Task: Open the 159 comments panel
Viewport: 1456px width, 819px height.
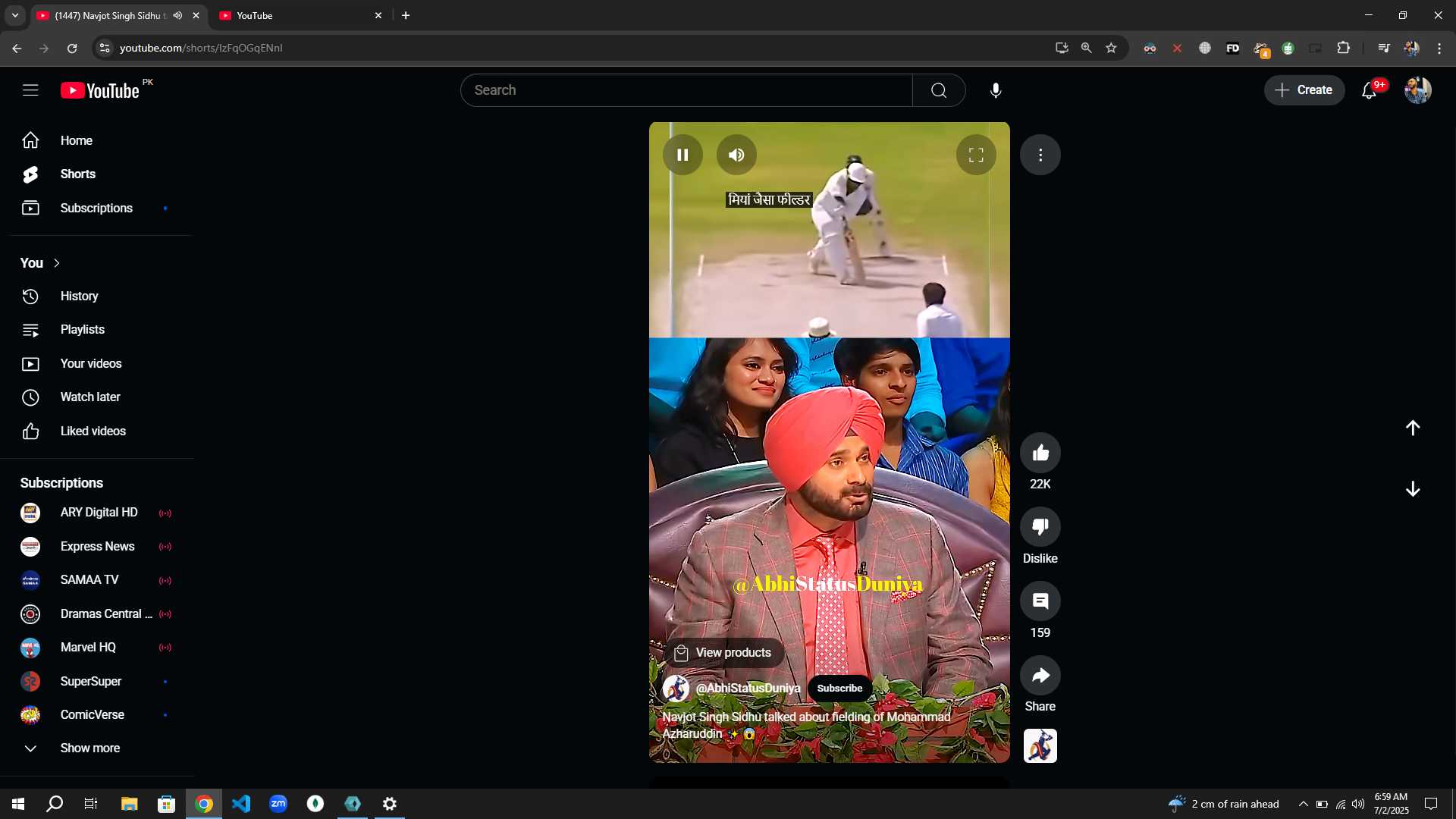Action: tap(1040, 601)
